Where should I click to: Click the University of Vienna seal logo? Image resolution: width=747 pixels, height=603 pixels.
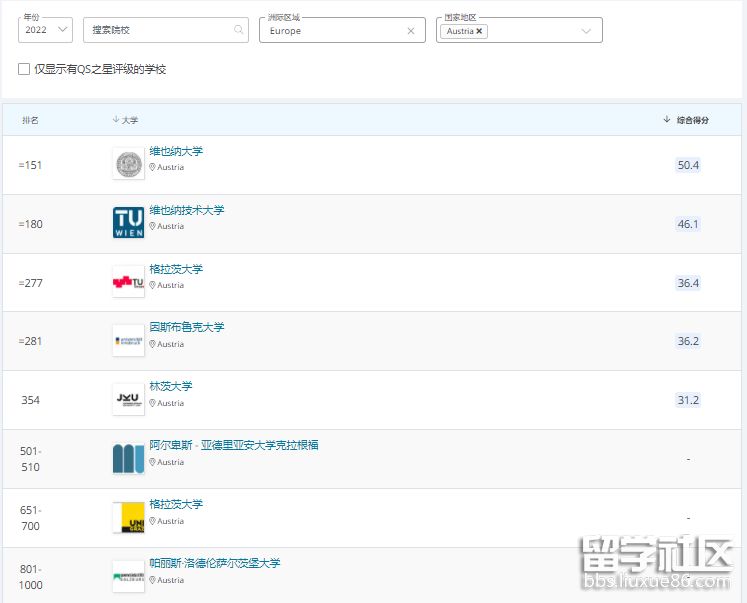tap(128, 164)
